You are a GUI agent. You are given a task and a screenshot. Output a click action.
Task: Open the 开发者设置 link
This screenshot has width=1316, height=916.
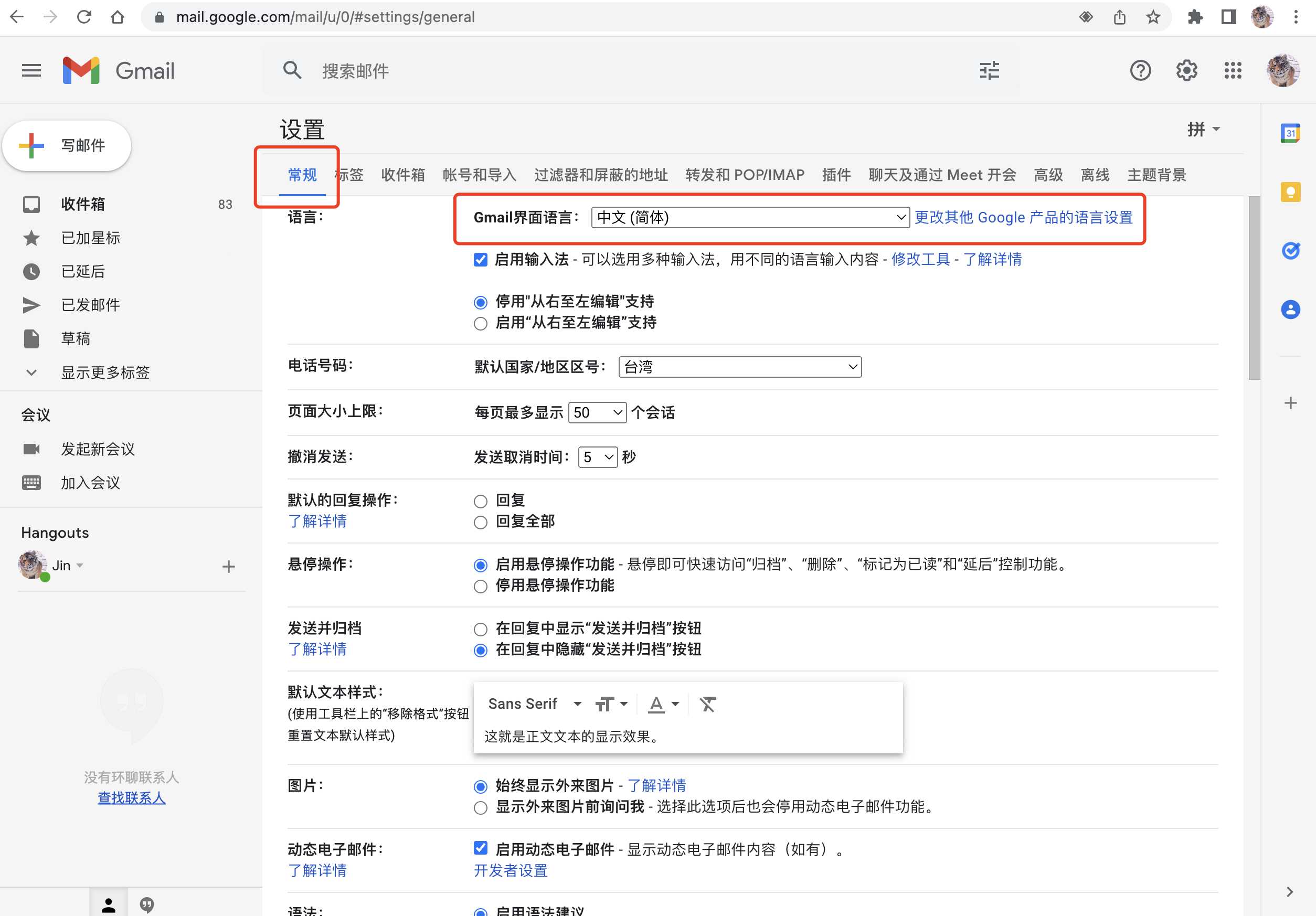(510, 871)
